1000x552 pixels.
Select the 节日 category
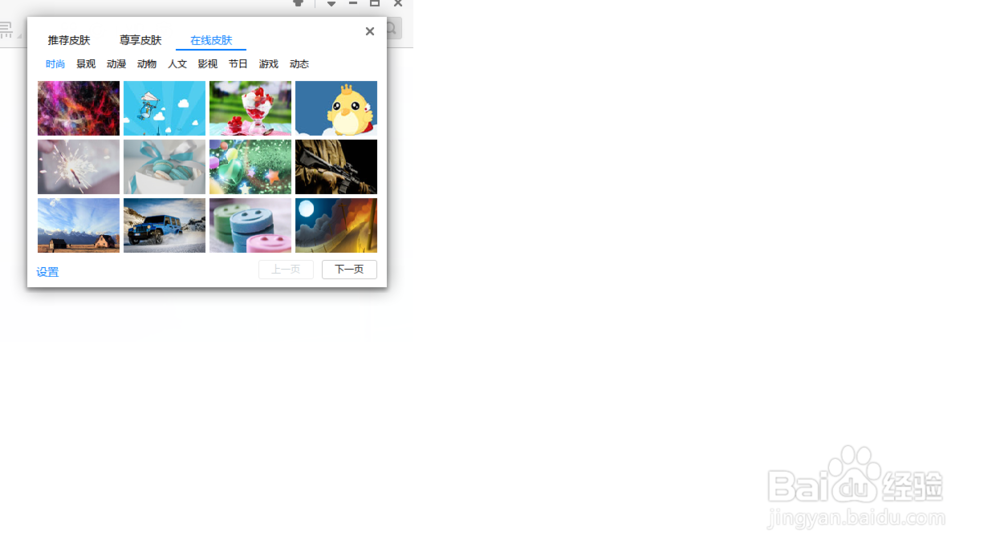[238, 64]
